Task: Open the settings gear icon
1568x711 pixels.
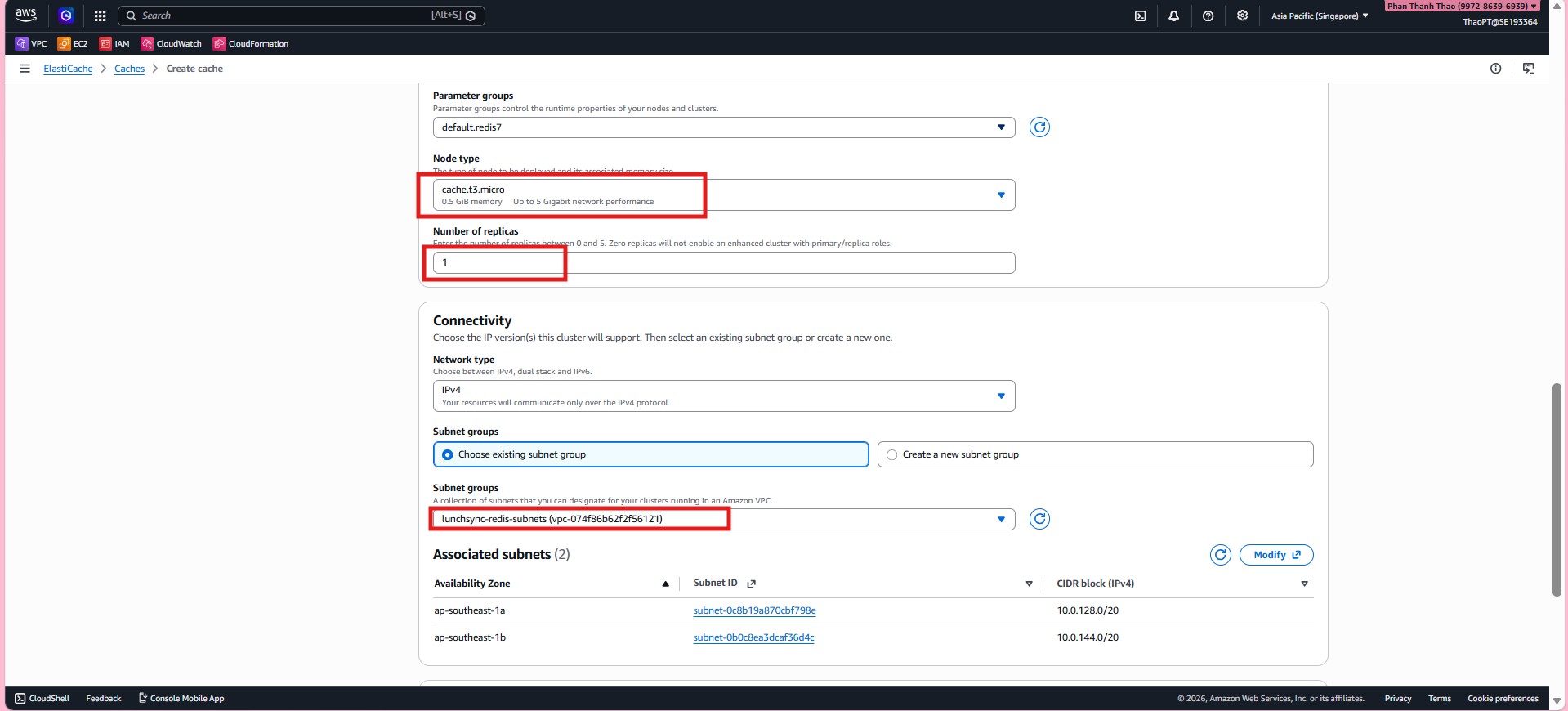Action: 1242,16
